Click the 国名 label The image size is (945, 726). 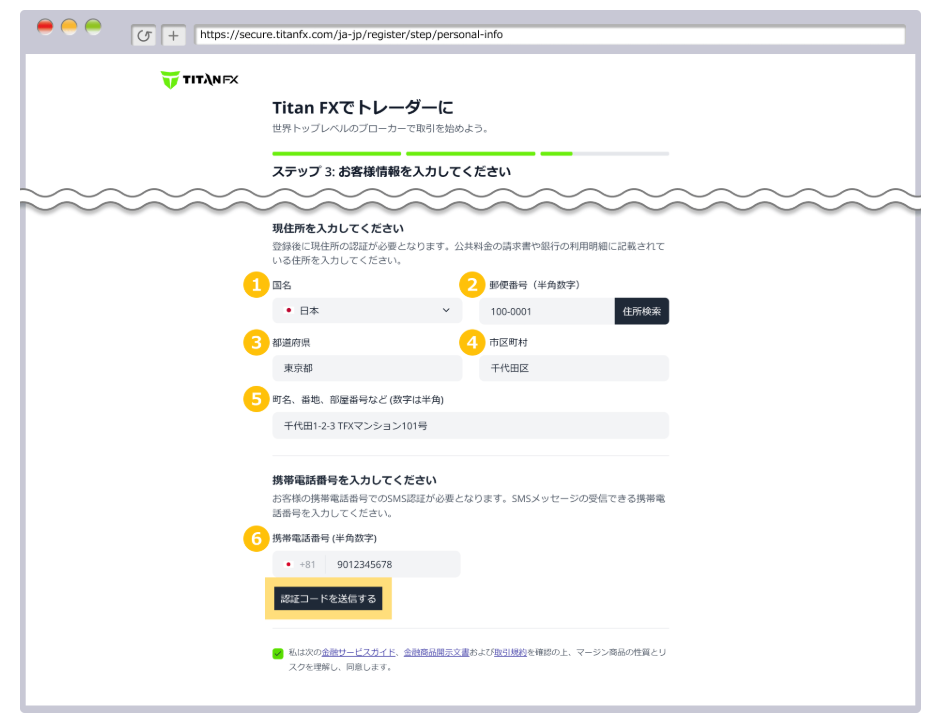(281, 285)
